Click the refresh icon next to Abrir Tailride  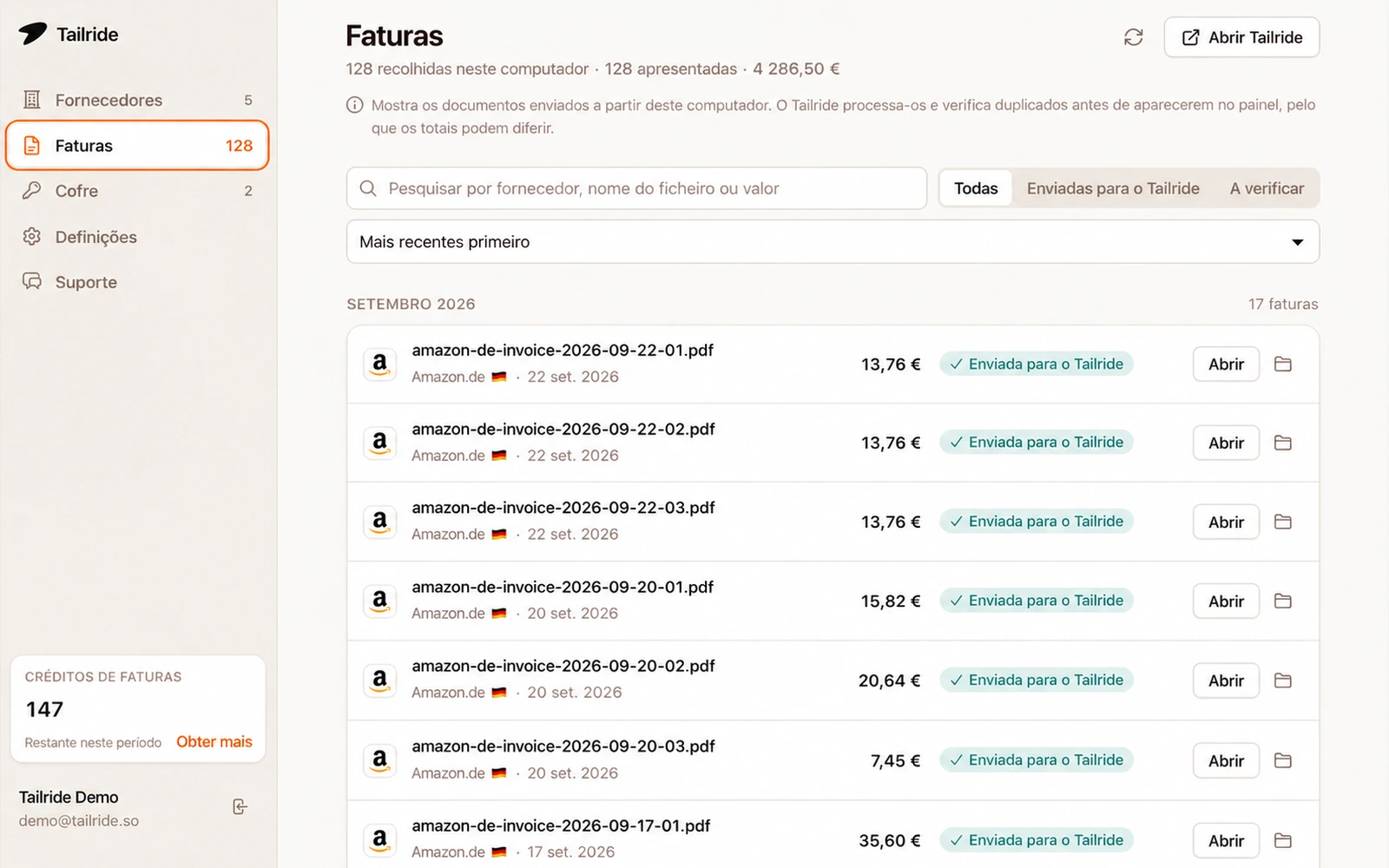coord(1133,37)
